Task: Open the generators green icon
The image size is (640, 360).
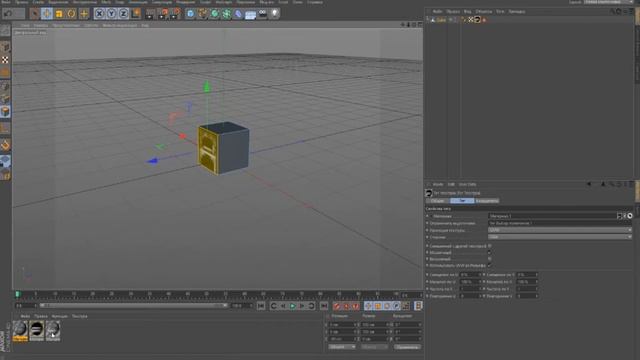Action: coord(215,14)
